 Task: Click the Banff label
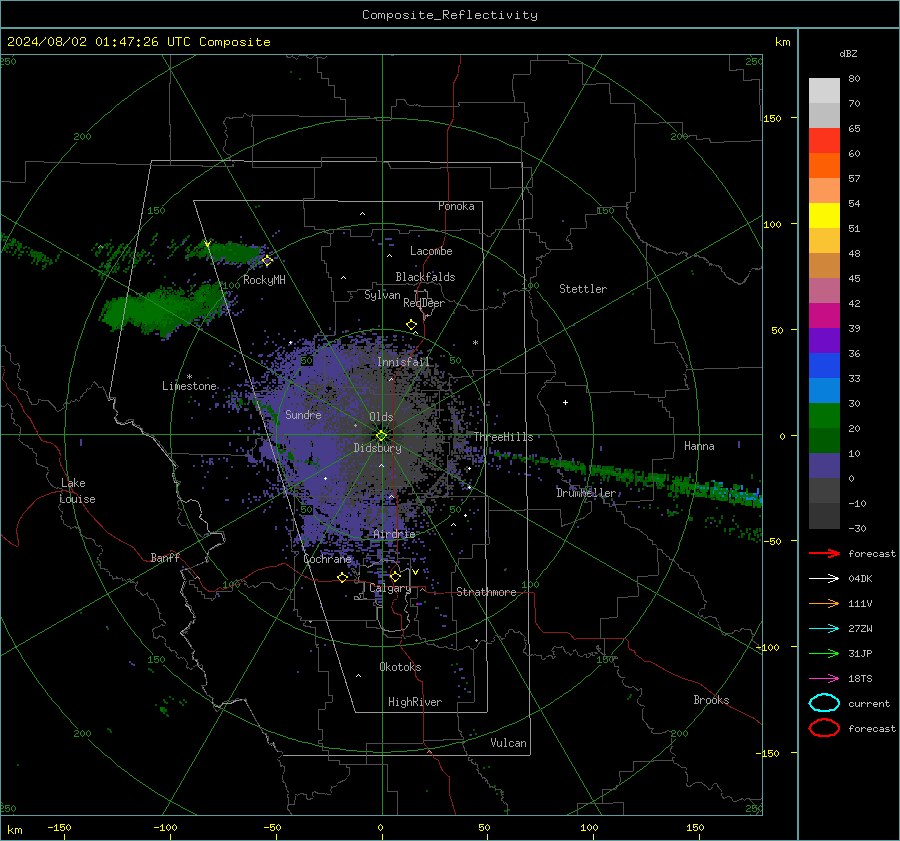tap(165, 557)
